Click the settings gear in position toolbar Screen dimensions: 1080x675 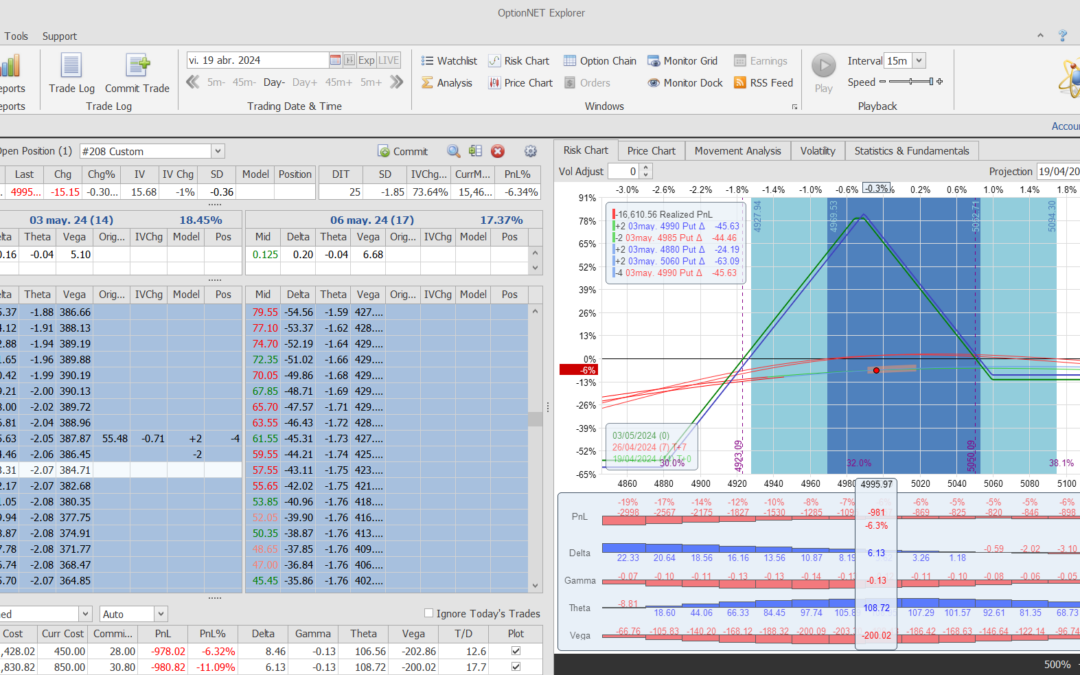pos(531,151)
